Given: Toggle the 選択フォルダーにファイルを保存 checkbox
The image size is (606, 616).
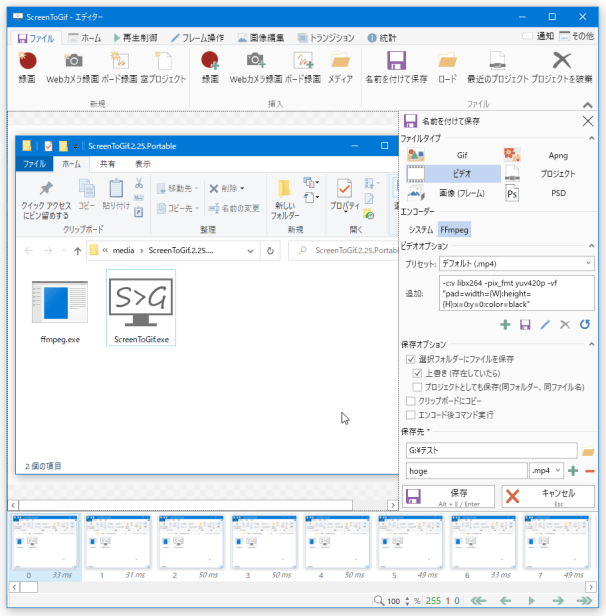Looking at the screenshot, I should 410,359.
